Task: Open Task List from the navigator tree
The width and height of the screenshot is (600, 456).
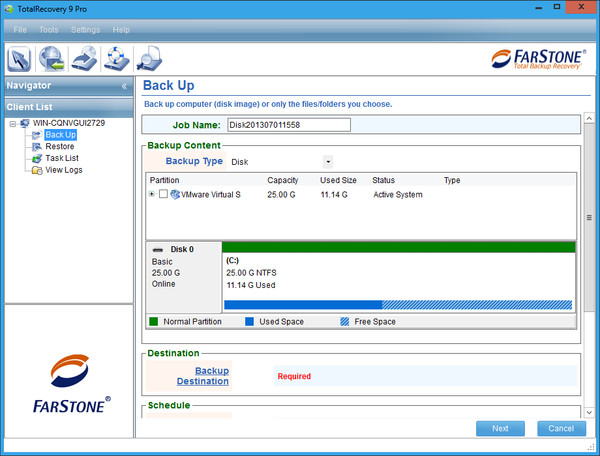Action: point(62,158)
